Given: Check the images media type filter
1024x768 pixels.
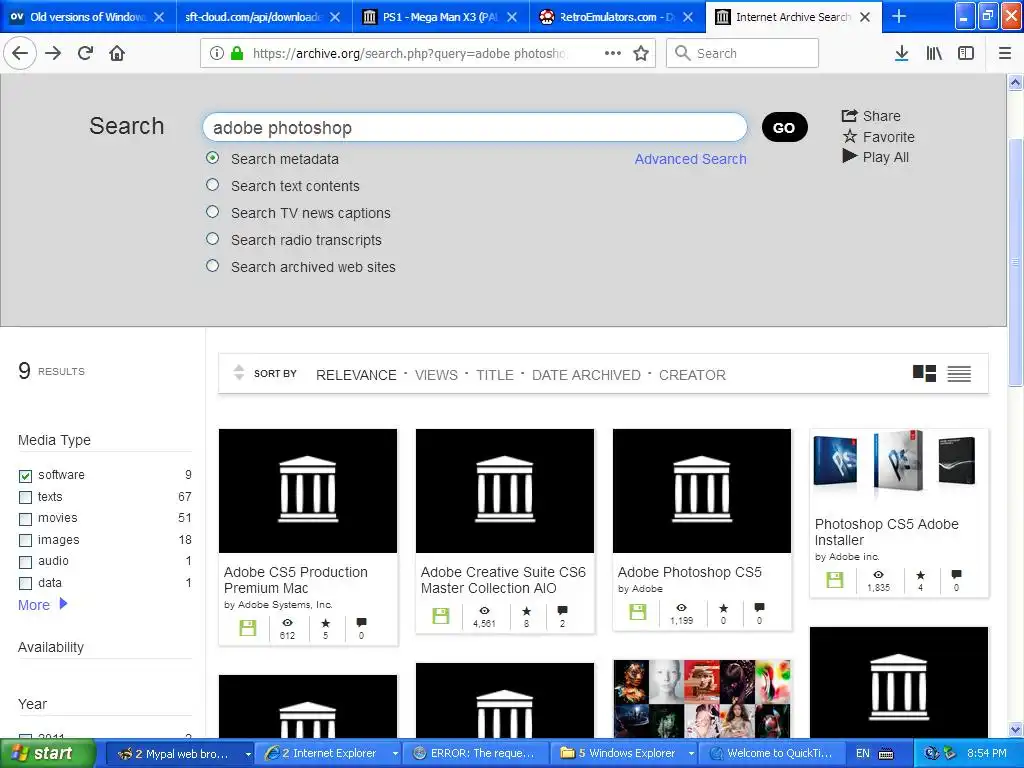Looking at the screenshot, I should (25, 541).
